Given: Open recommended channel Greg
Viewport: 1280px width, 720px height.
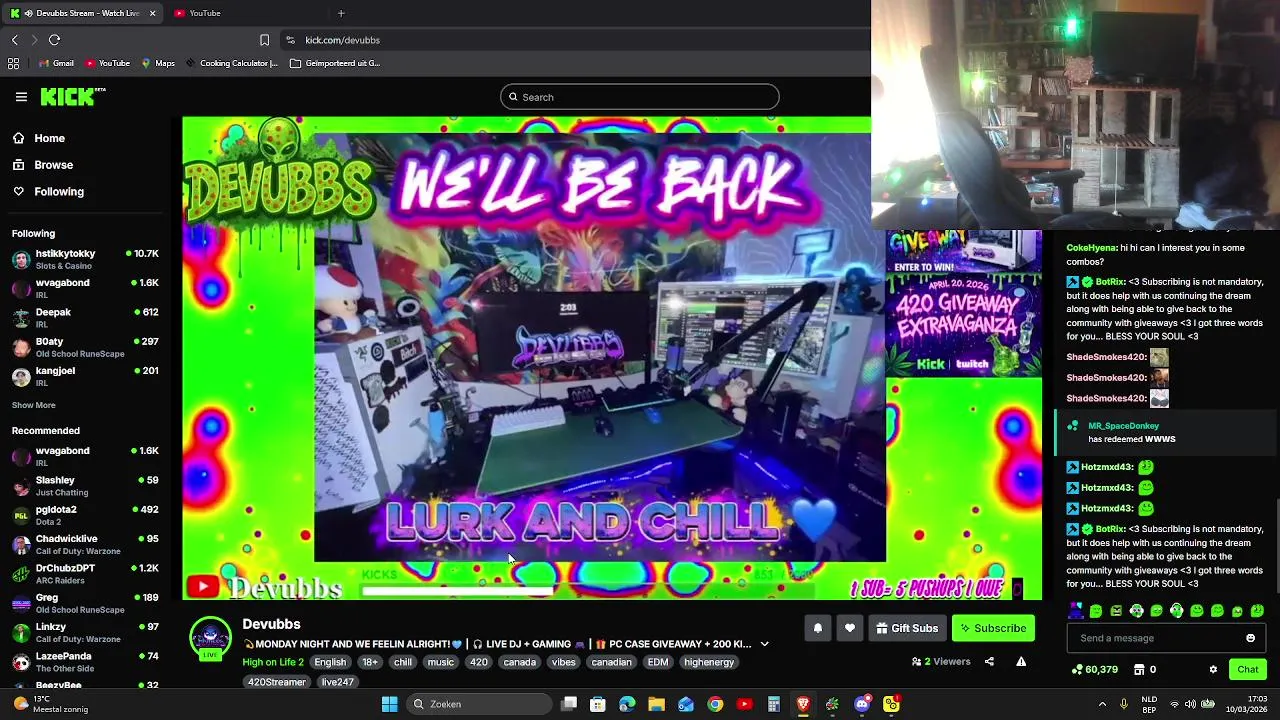Looking at the screenshot, I should coord(85,603).
